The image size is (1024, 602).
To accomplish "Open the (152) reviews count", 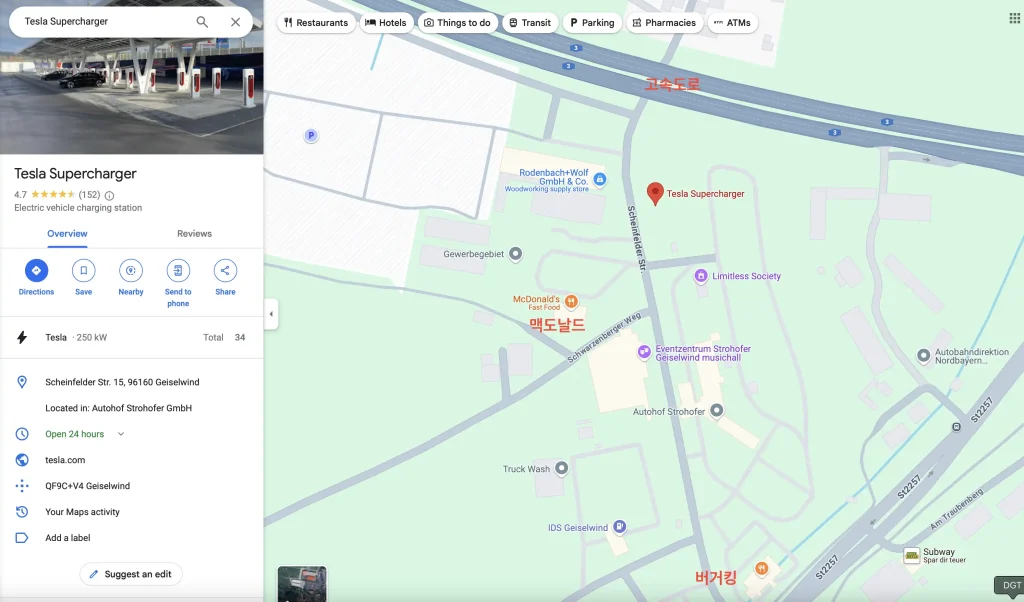I will point(89,195).
